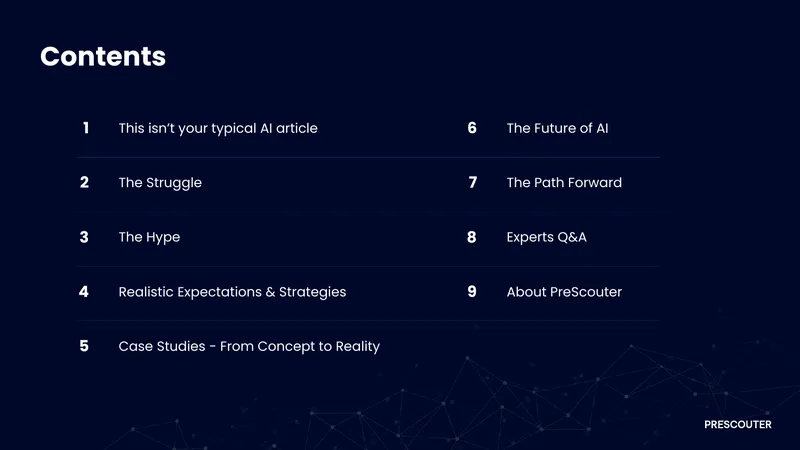Click the PRESCOUTER logo

[x=738, y=424]
